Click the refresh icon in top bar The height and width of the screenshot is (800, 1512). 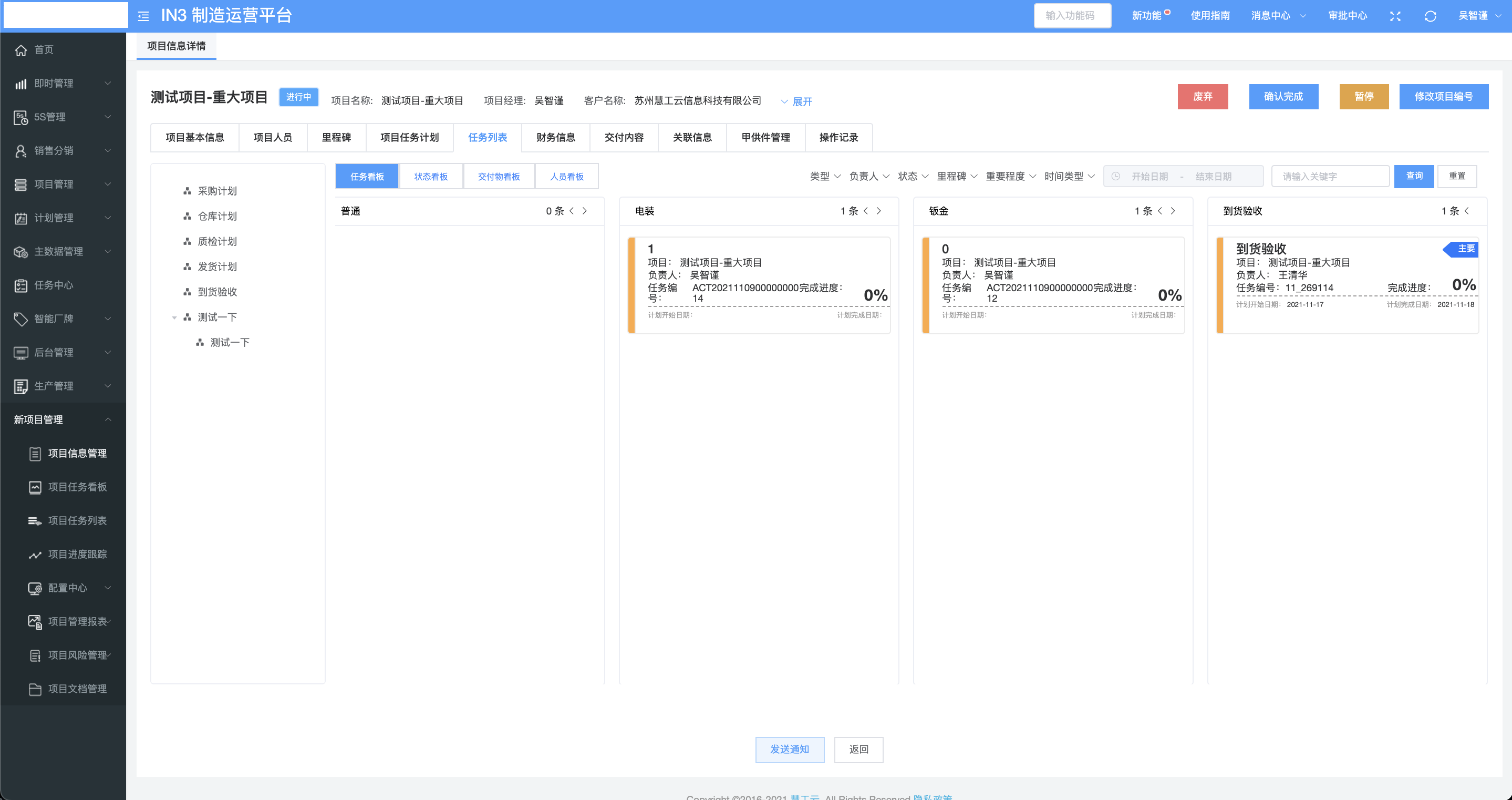pyautogui.click(x=1430, y=16)
